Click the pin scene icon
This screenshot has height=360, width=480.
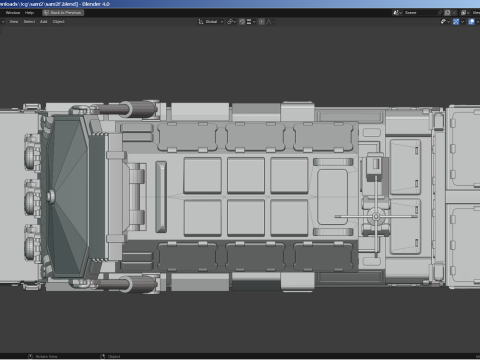[440, 13]
